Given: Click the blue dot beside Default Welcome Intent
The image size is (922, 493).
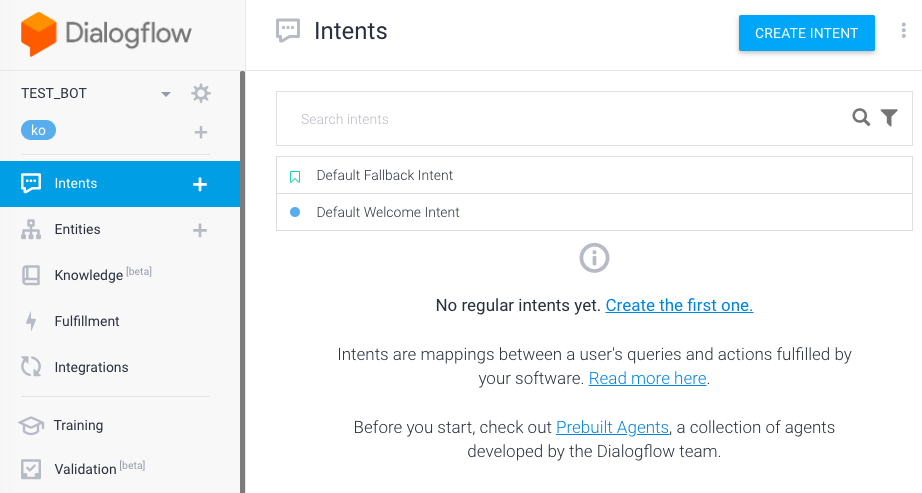Looking at the screenshot, I should [x=295, y=212].
